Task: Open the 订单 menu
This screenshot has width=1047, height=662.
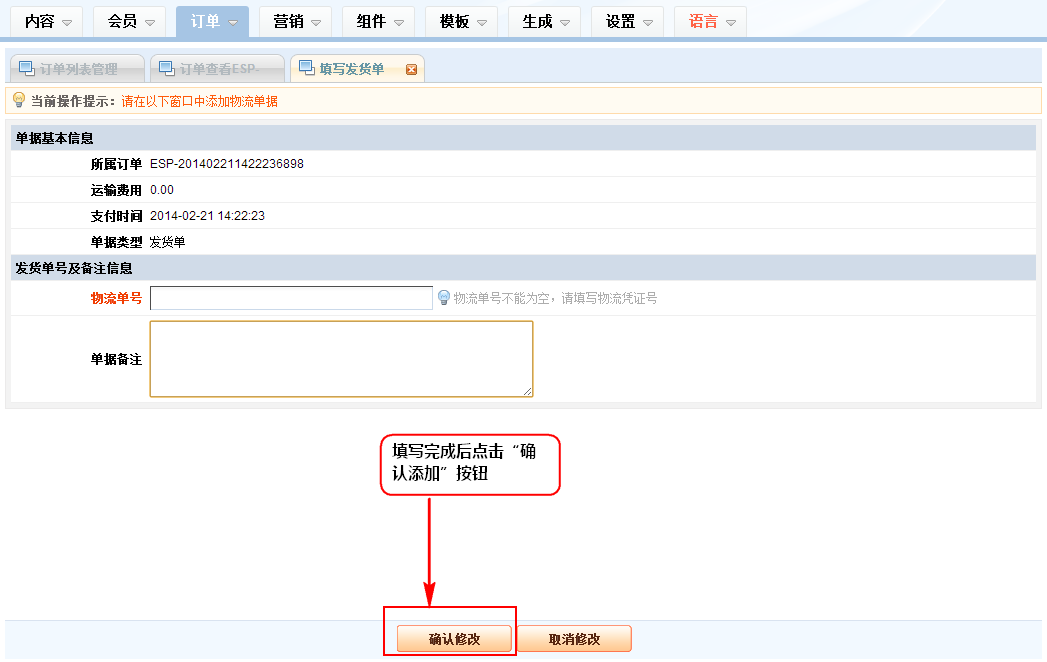Action: point(212,21)
